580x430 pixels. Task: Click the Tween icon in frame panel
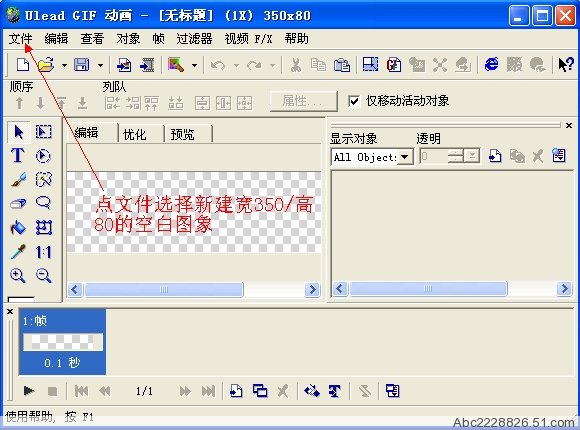coord(312,390)
